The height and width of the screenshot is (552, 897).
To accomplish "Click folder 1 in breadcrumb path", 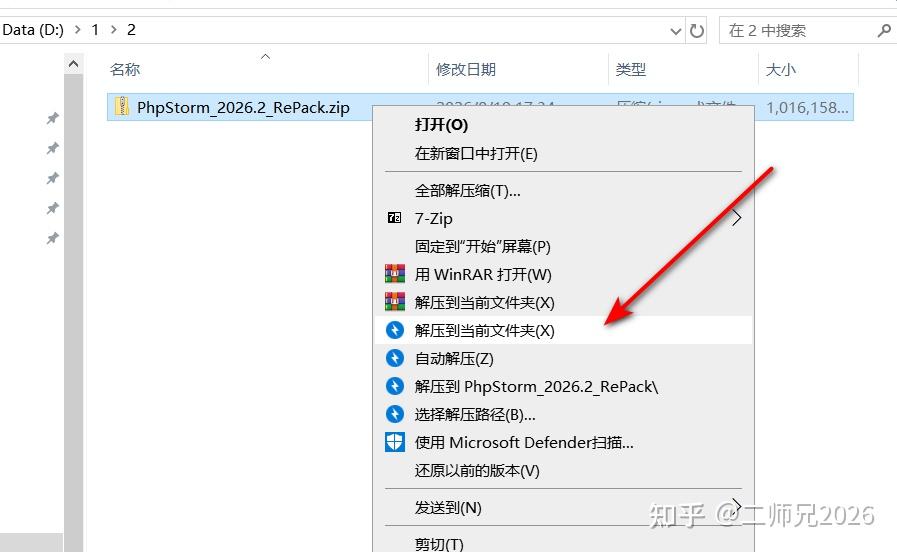I will coord(95,30).
